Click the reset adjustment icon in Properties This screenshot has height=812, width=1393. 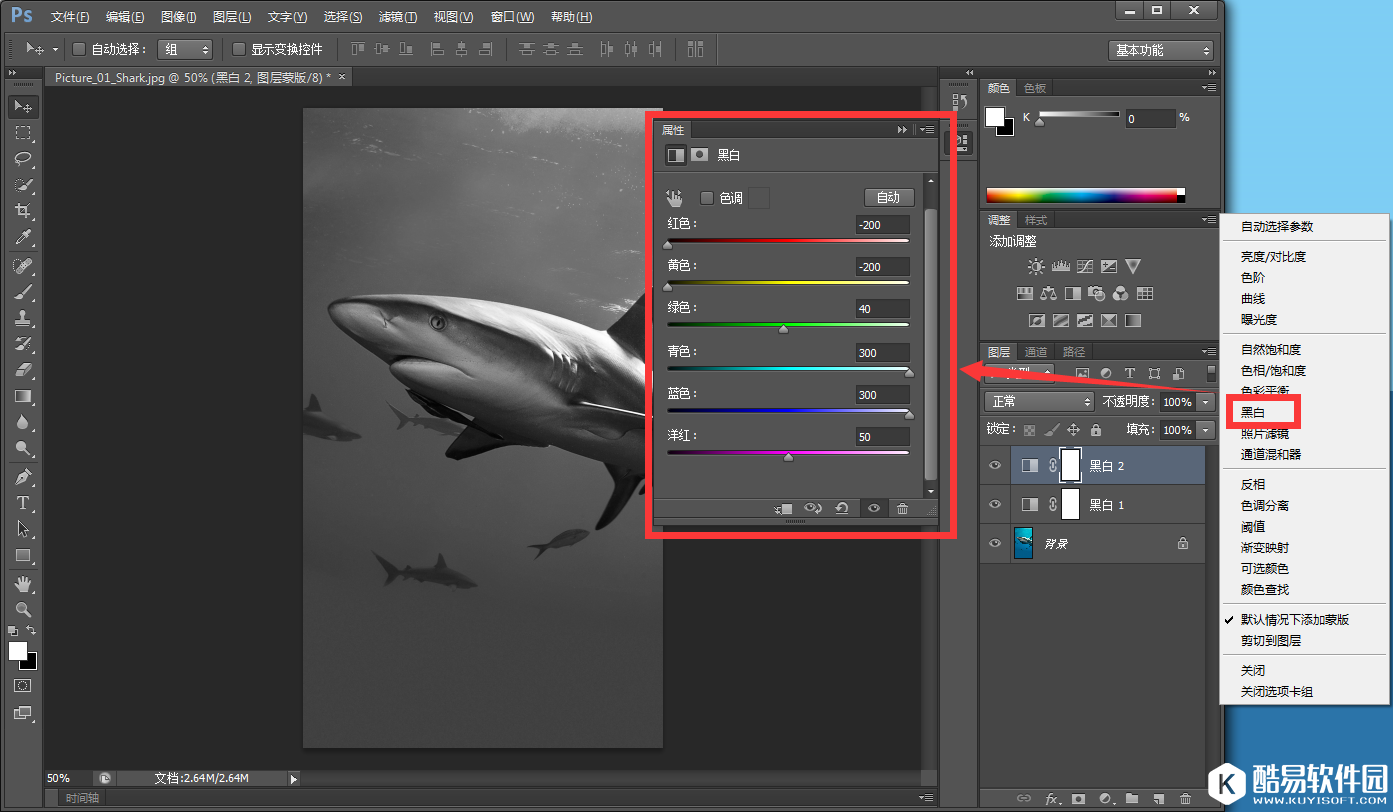[x=842, y=509]
